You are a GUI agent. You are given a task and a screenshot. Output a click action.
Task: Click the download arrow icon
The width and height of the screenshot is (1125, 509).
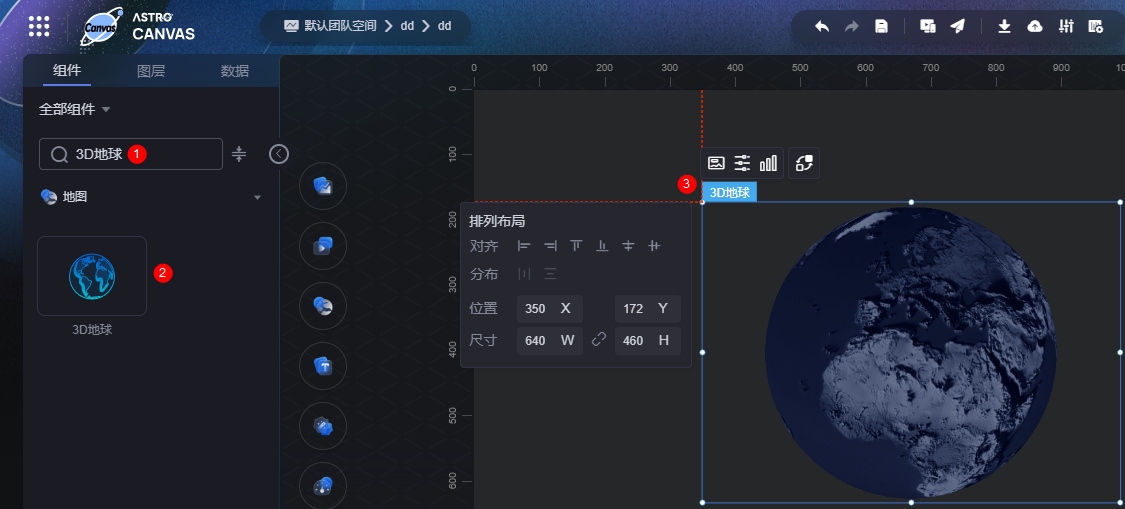(x=1004, y=26)
